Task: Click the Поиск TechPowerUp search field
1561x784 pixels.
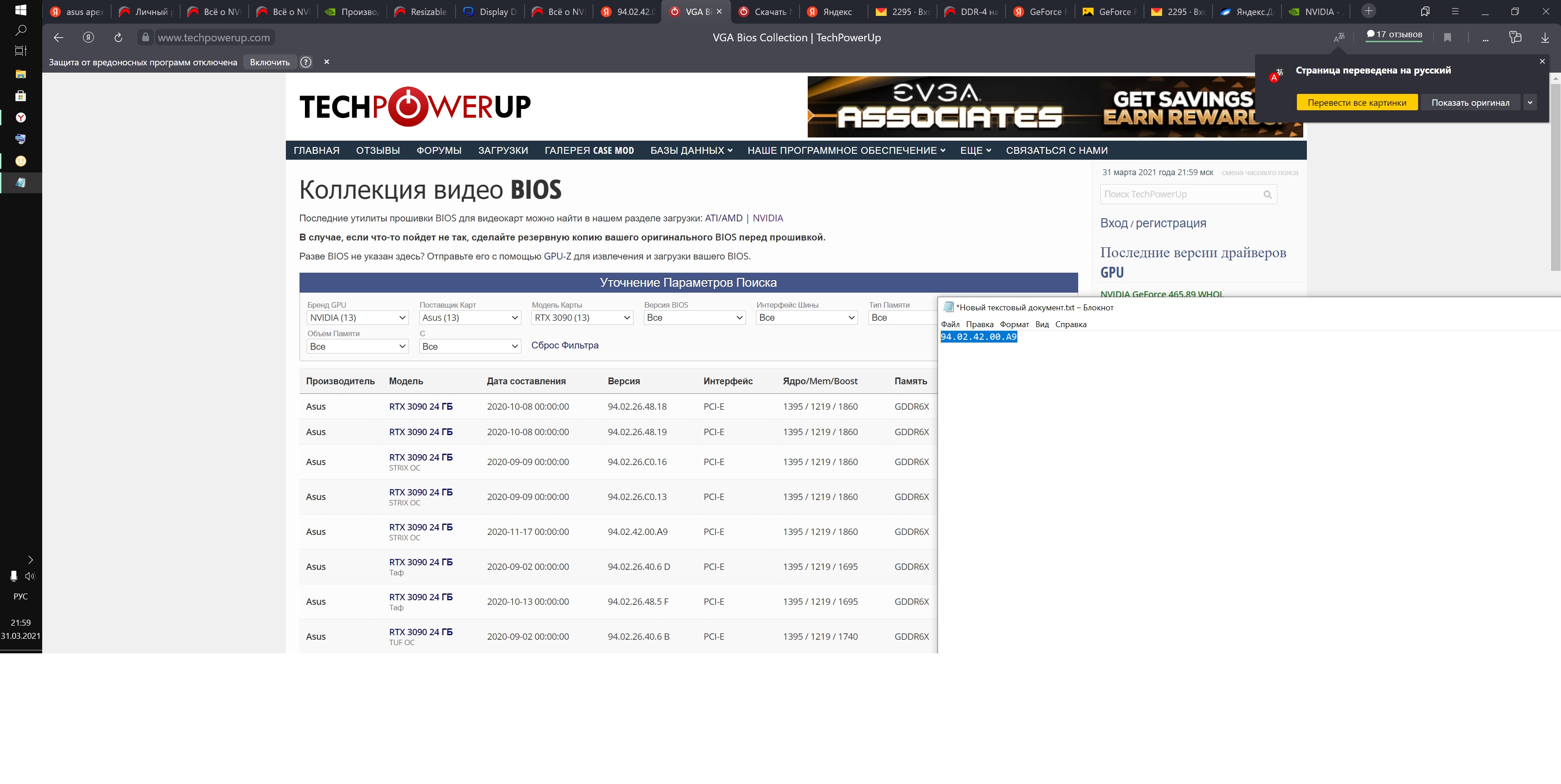Action: [1178, 195]
